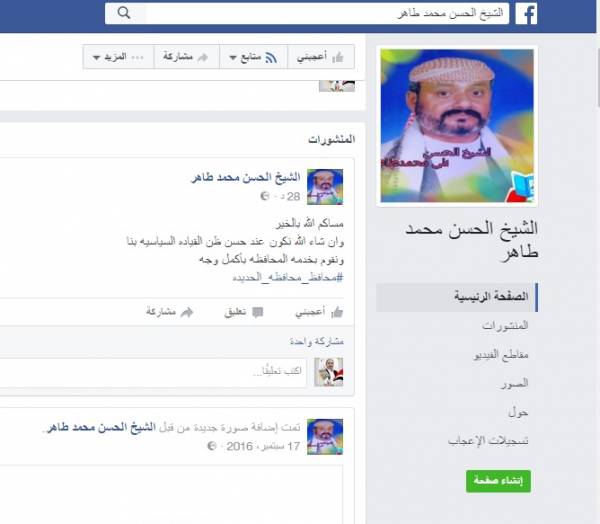Click the thumbs-up icon in top action bar
This screenshot has height=524, width=600.
coord(338,57)
